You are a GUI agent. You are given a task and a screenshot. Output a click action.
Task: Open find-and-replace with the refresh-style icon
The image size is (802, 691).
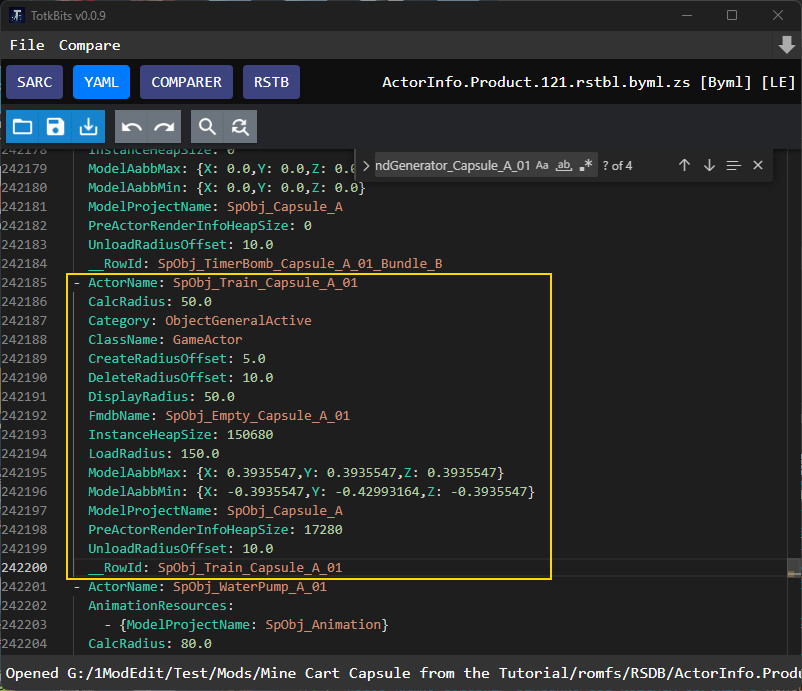coord(239,127)
